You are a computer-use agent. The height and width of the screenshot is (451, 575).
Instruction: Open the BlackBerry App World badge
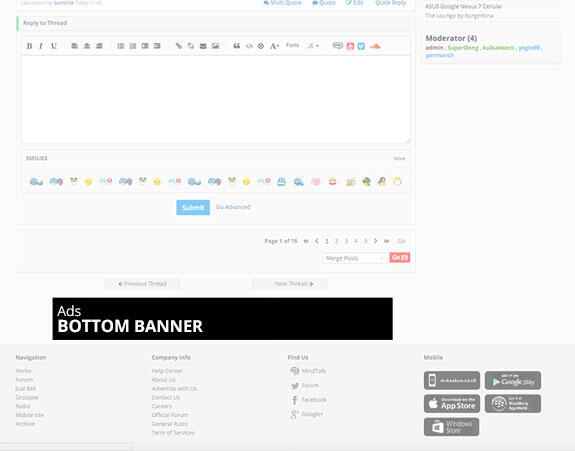tap(513, 404)
